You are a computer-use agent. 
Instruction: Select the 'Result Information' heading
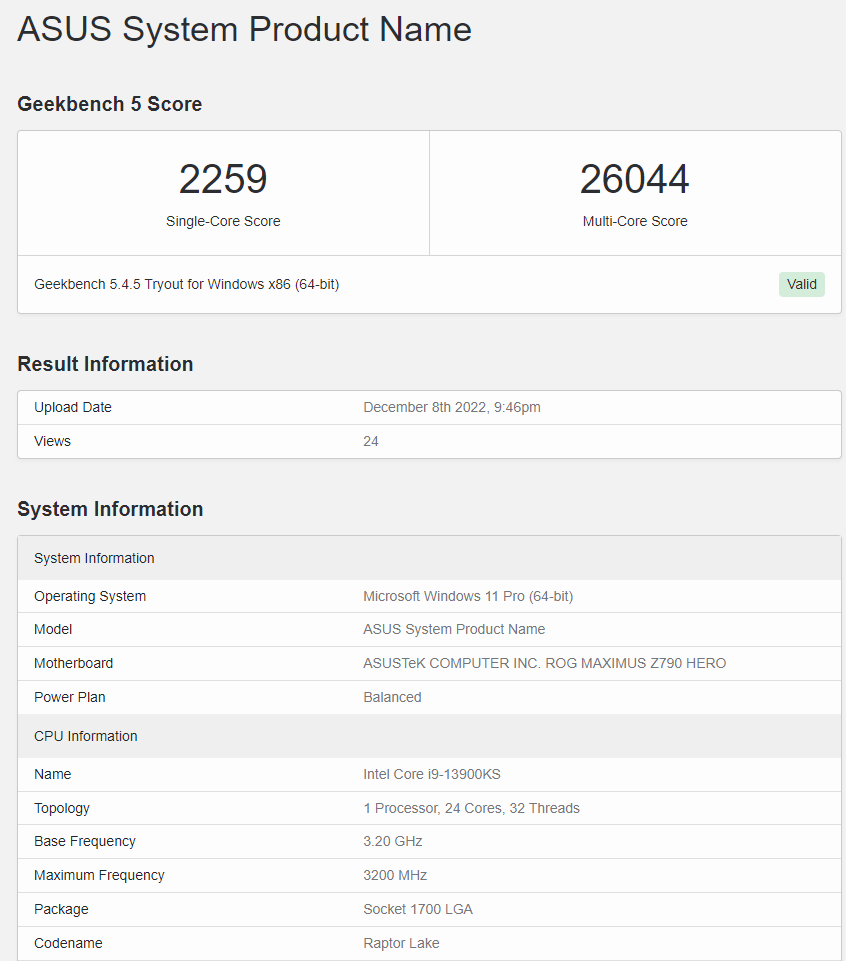coord(105,364)
